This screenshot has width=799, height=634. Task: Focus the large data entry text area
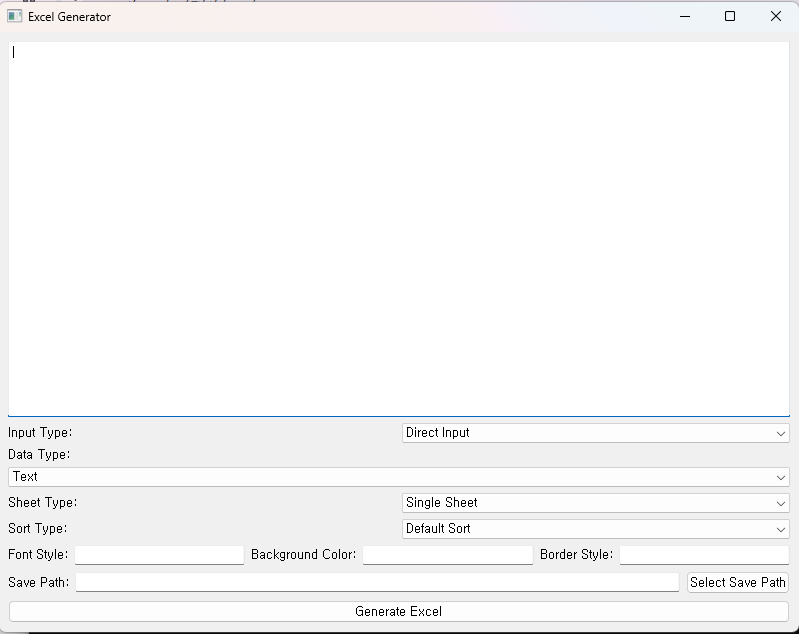point(398,228)
